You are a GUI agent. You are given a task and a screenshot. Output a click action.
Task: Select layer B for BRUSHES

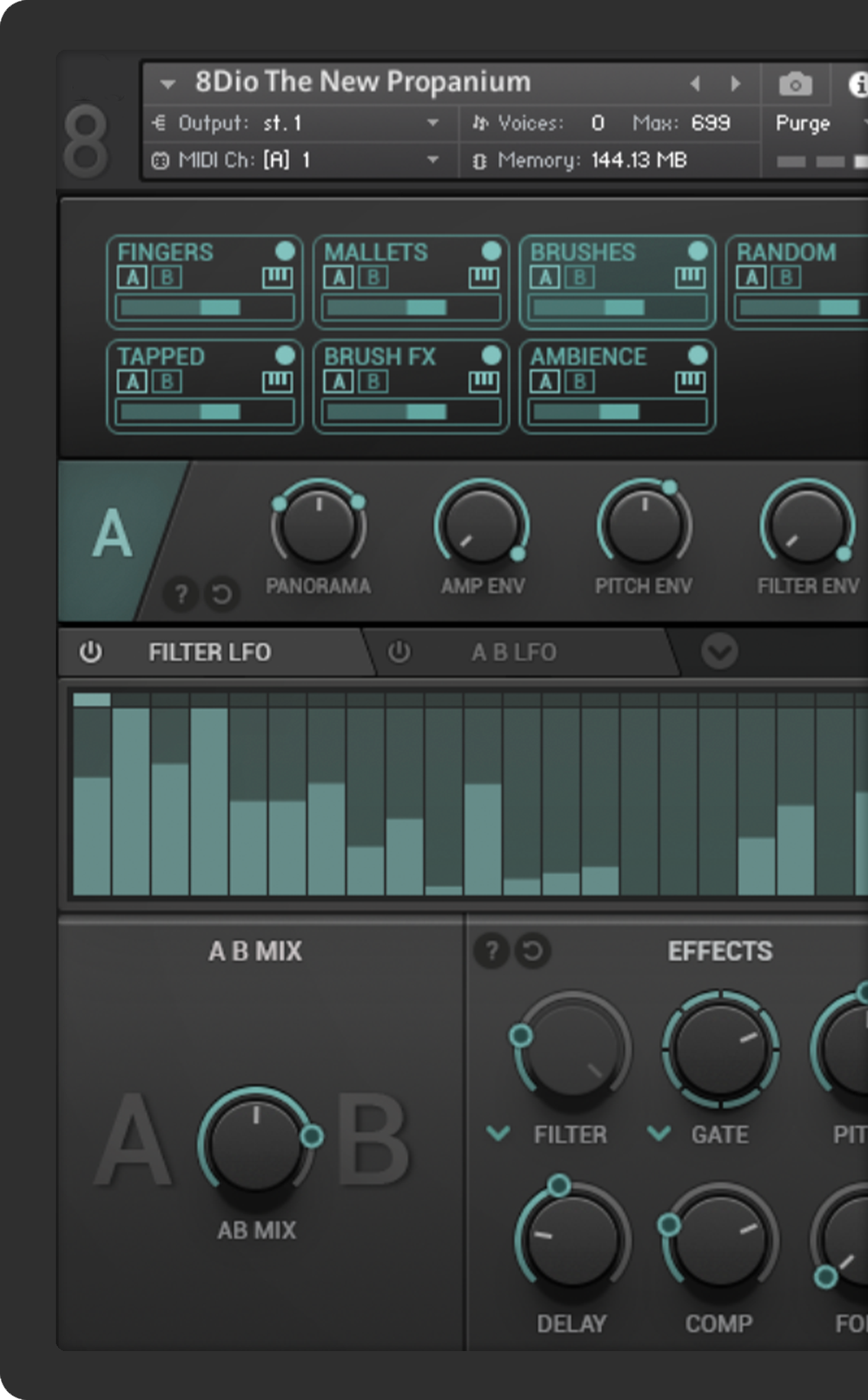pyautogui.click(x=580, y=277)
